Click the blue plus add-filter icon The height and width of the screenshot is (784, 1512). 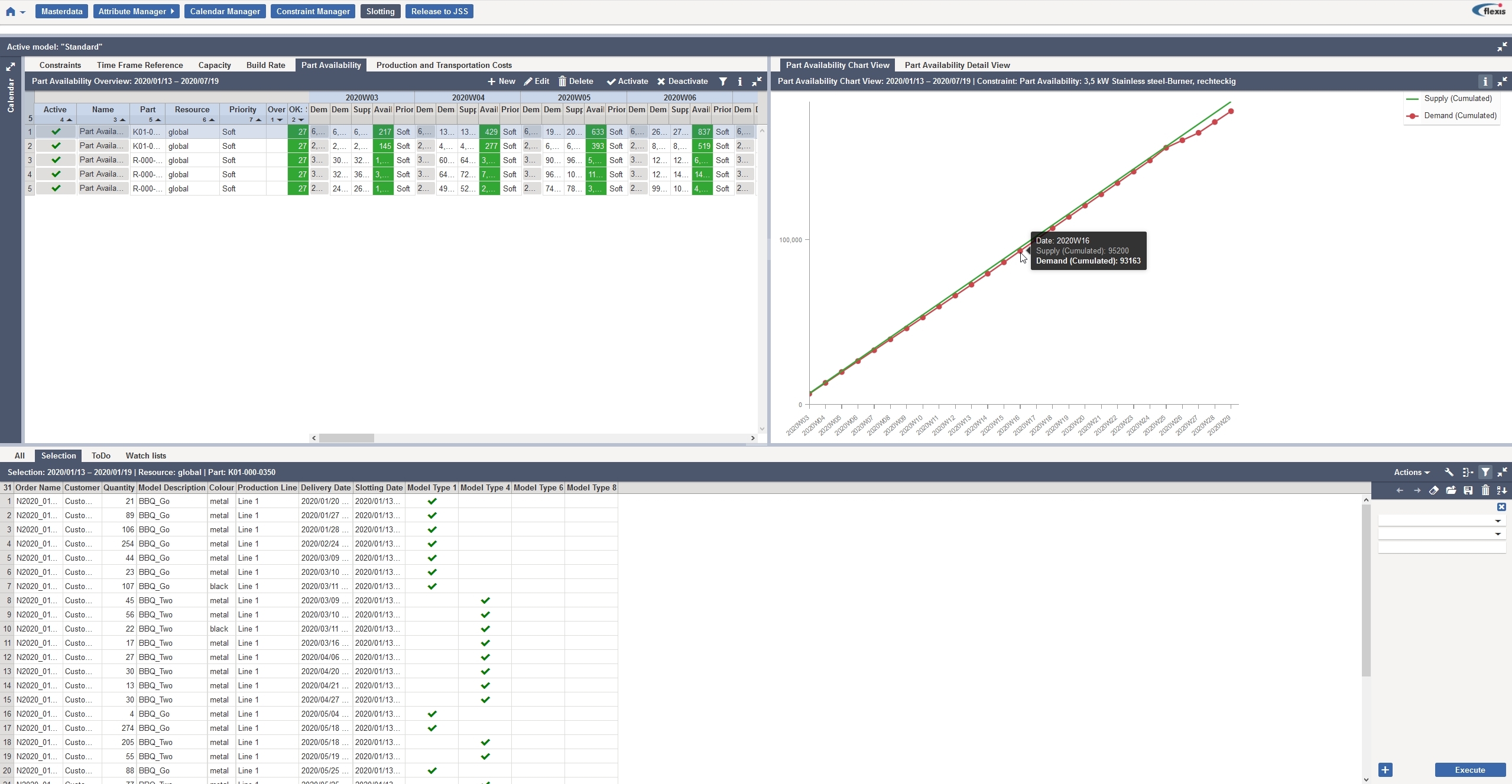(1385, 770)
